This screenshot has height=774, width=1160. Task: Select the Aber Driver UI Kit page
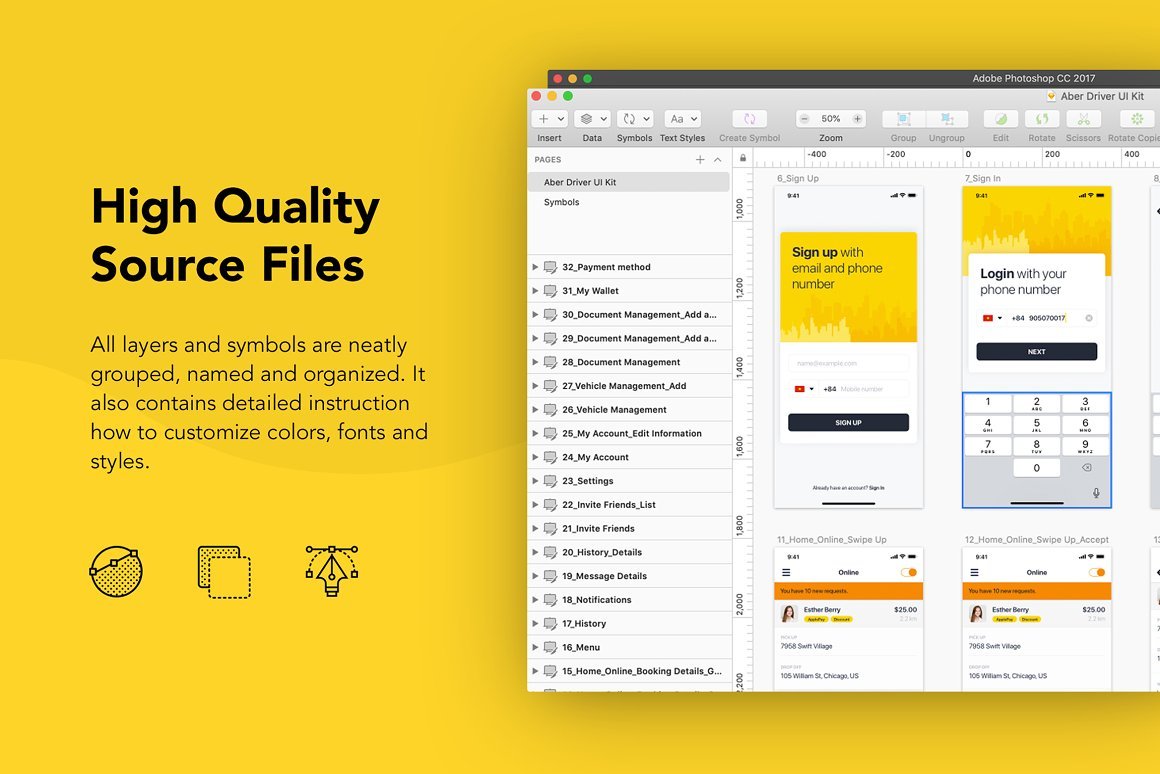(x=580, y=182)
